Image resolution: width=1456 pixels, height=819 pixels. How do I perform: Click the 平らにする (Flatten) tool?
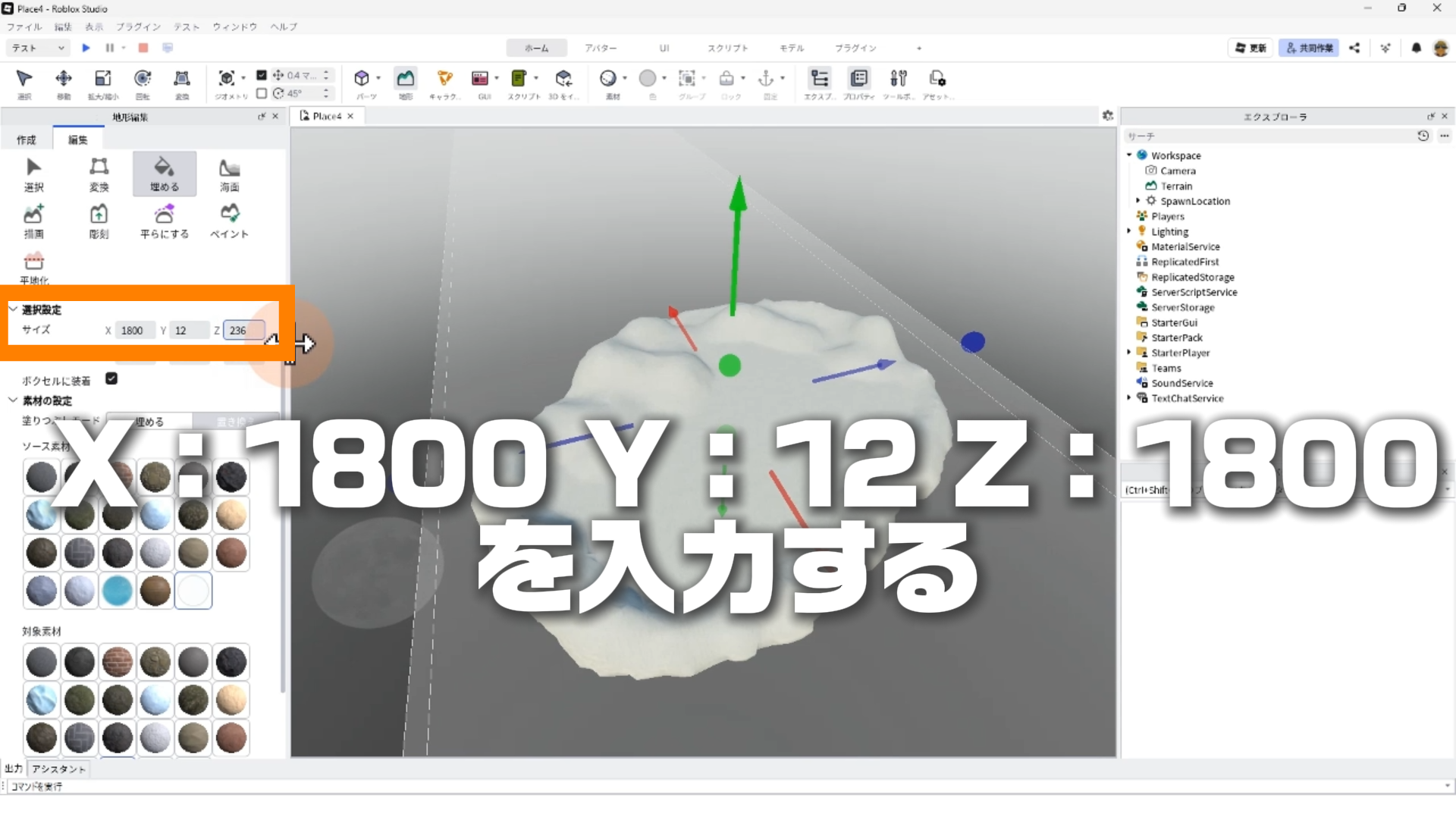click(x=164, y=221)
